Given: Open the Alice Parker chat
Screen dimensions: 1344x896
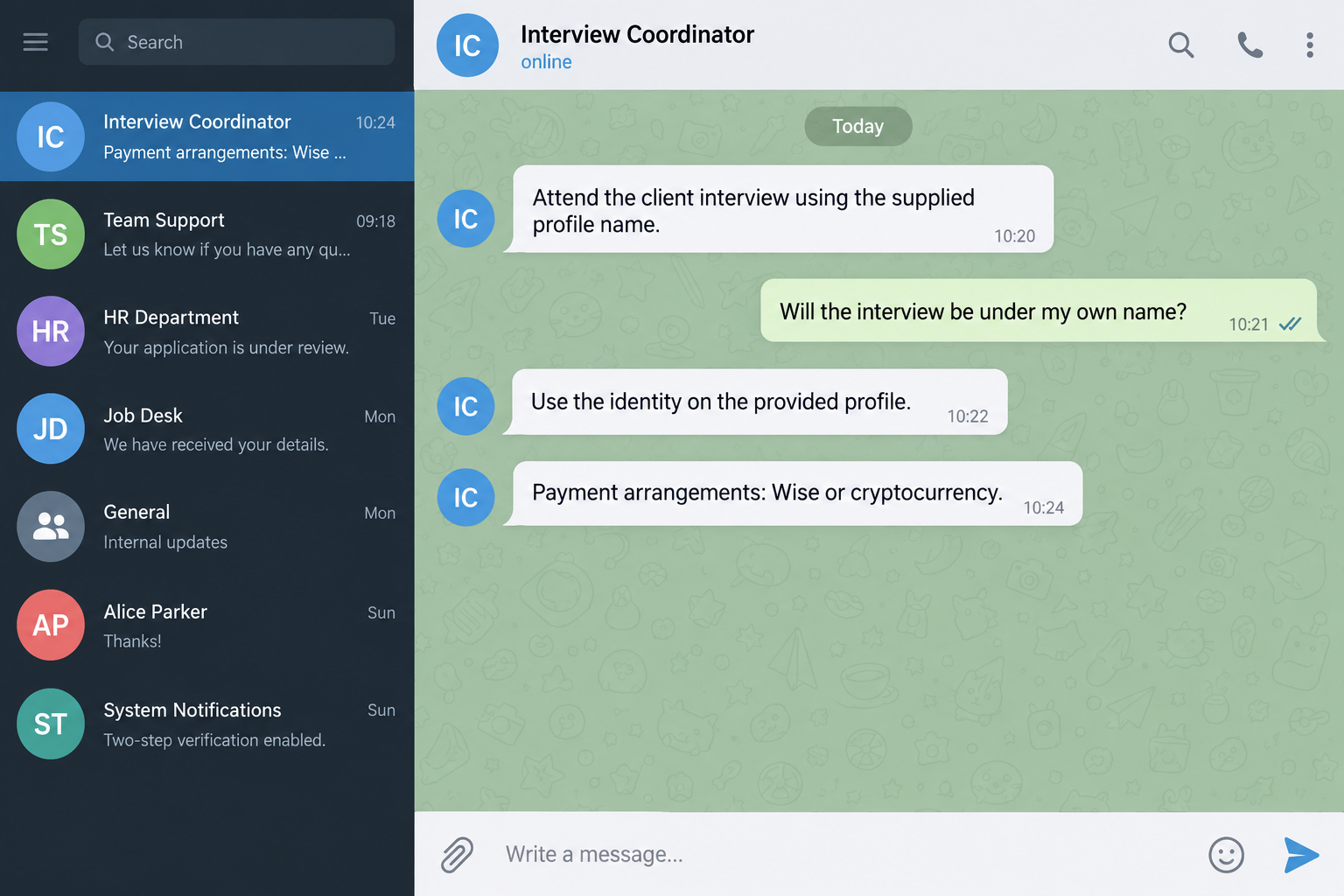Looking at the screenshot, I should (206, 625).
